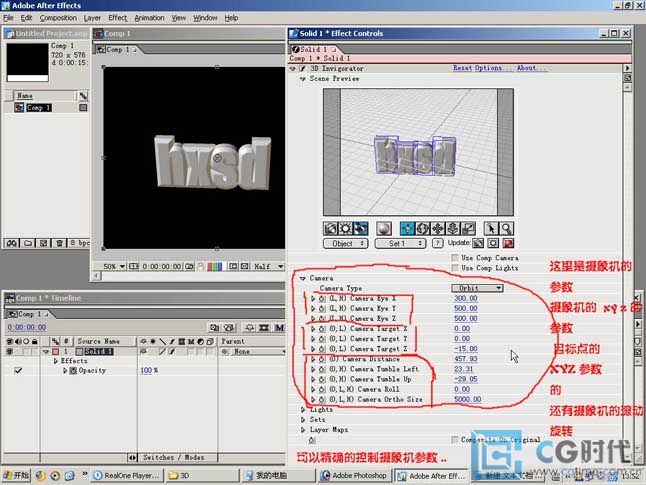Click the trash delete icon in Project window

tap(59, 243)
